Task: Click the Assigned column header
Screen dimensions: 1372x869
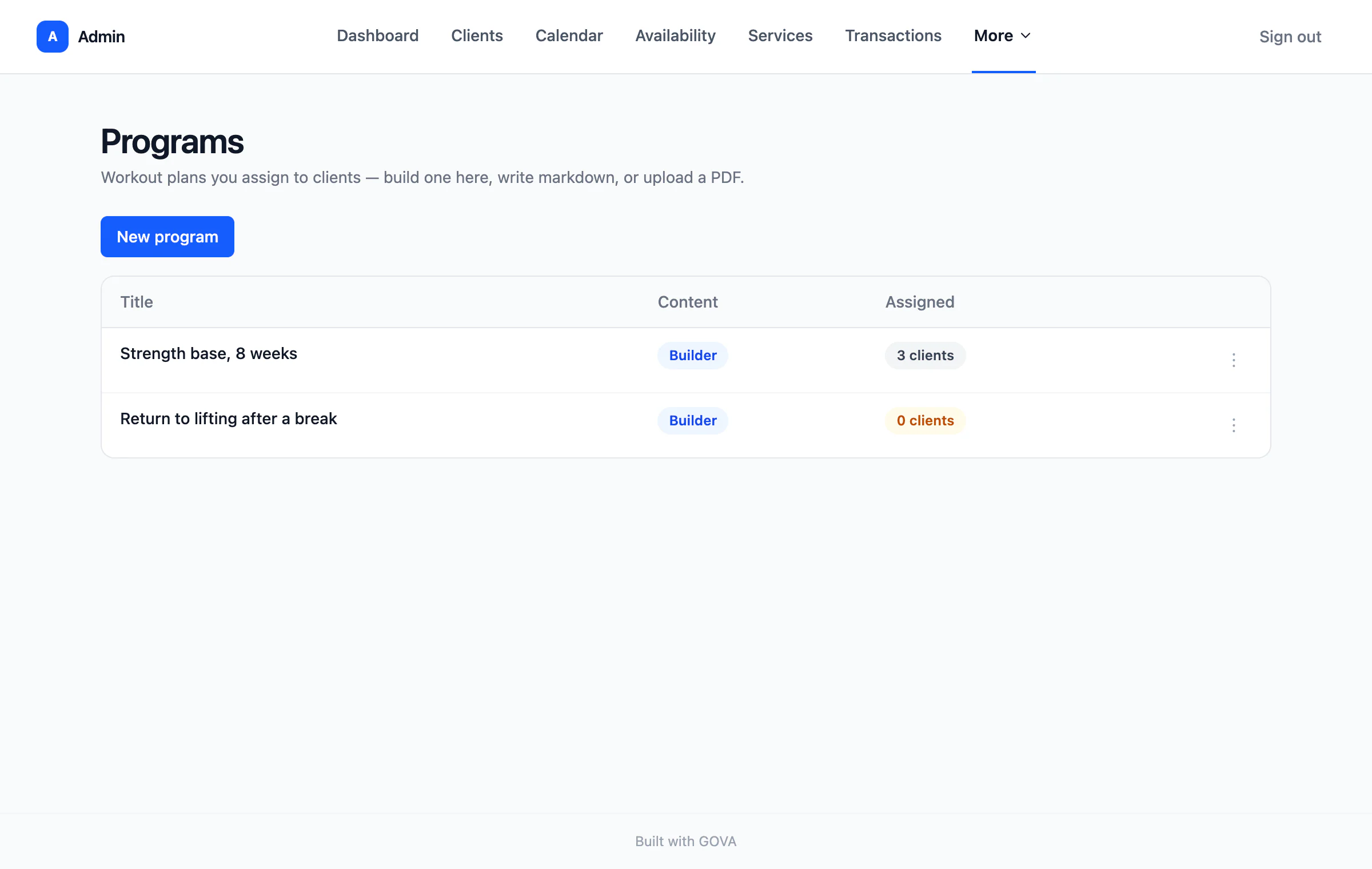Action: coord(920,302)
